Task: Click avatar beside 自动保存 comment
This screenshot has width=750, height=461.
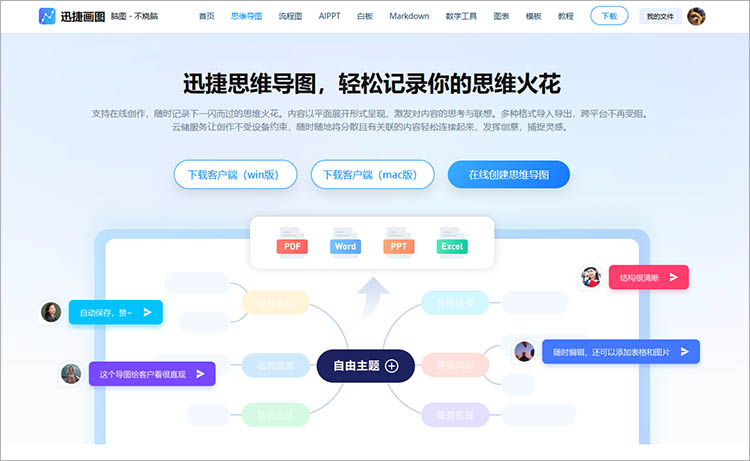Action: click(51, 312)
